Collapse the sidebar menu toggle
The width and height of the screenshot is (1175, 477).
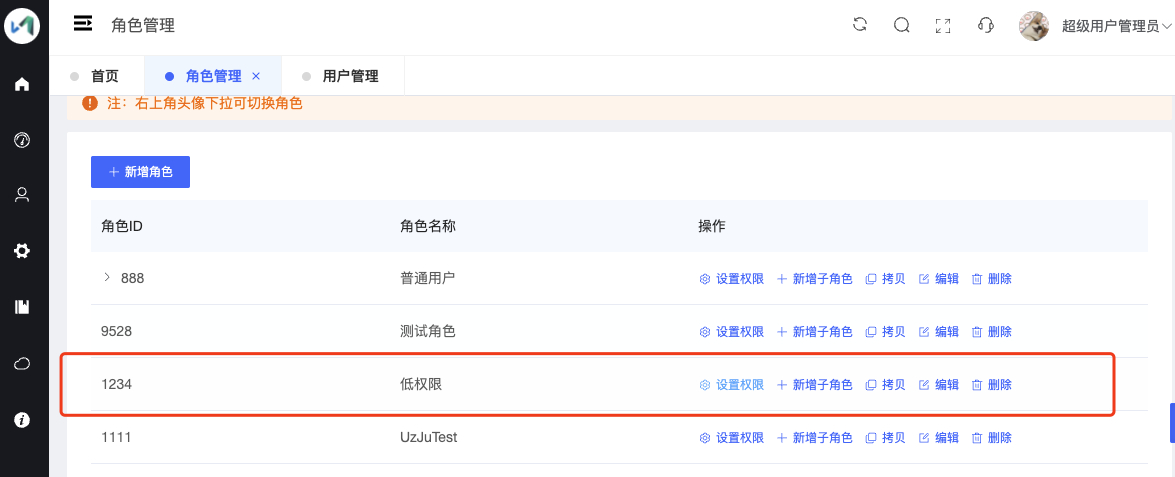[x=83, y=25]
